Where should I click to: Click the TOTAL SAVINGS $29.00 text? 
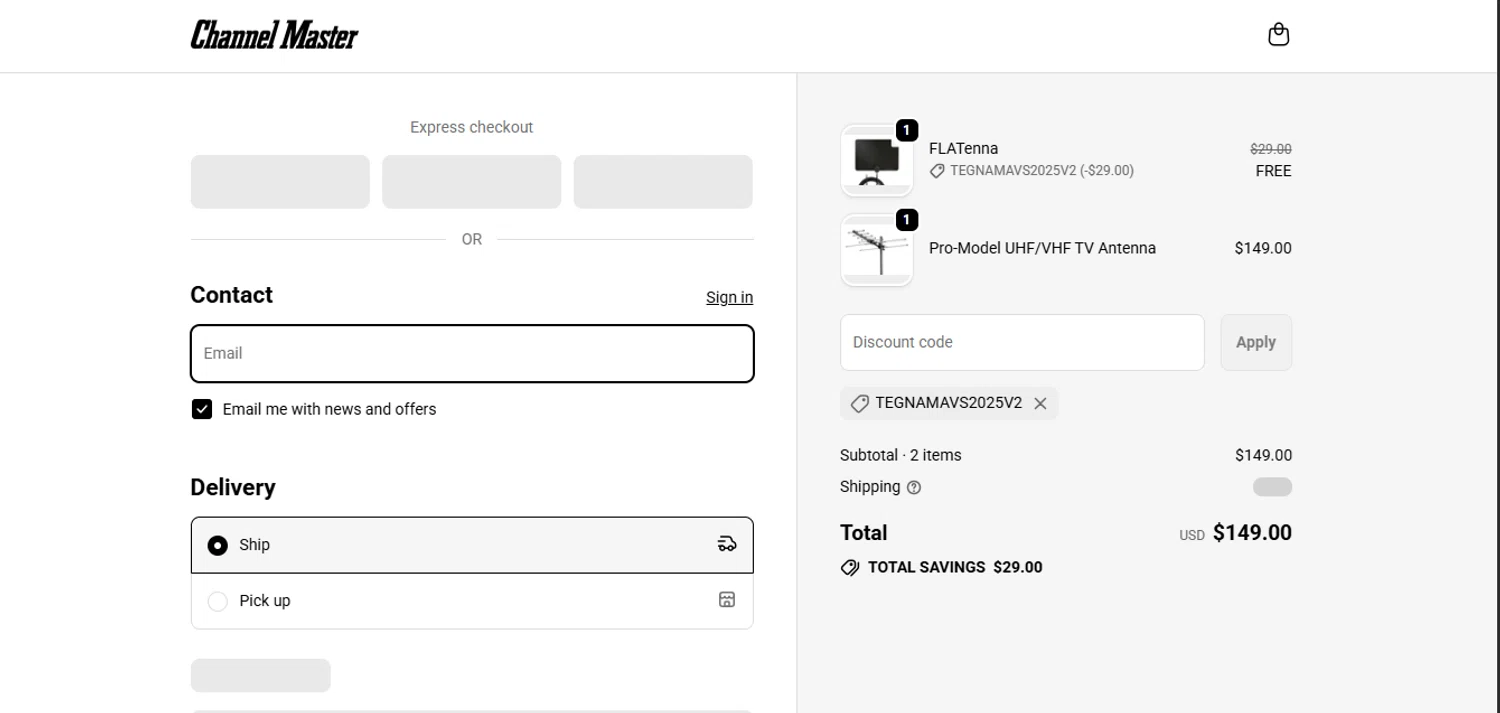955,568
